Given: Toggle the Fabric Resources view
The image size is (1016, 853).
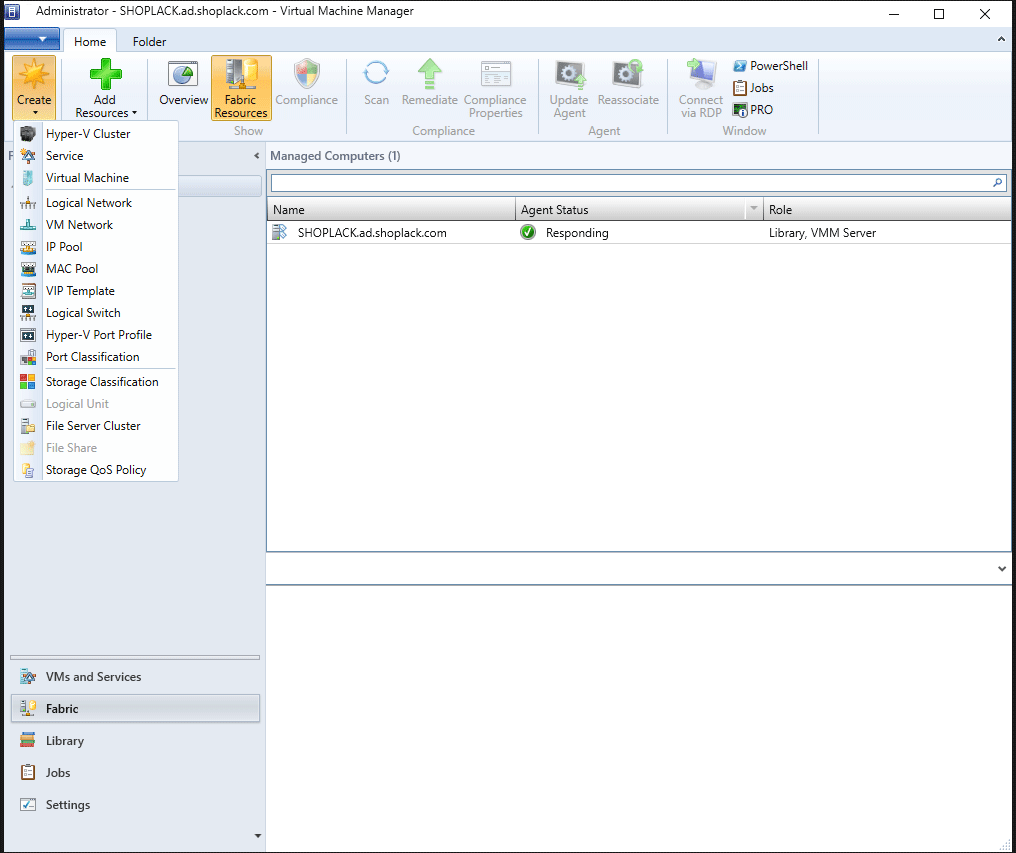Looking at the screenshot, I should pyautogui.click(x=241, y=88).
